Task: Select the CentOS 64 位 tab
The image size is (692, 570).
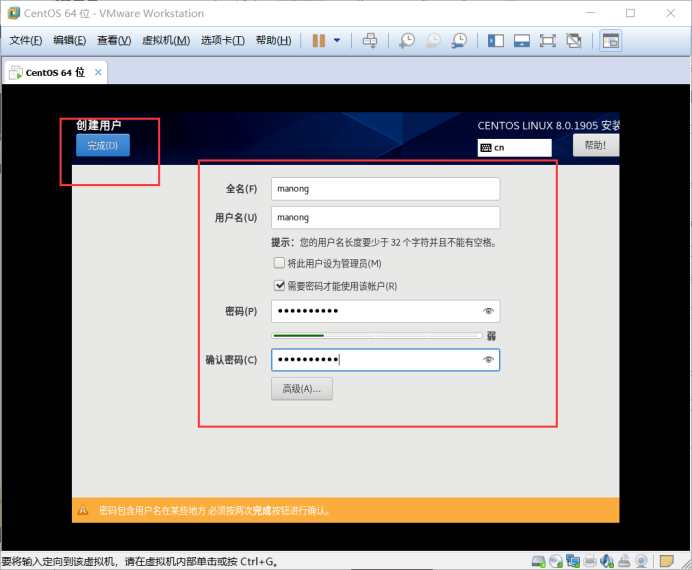Action: 55,72
